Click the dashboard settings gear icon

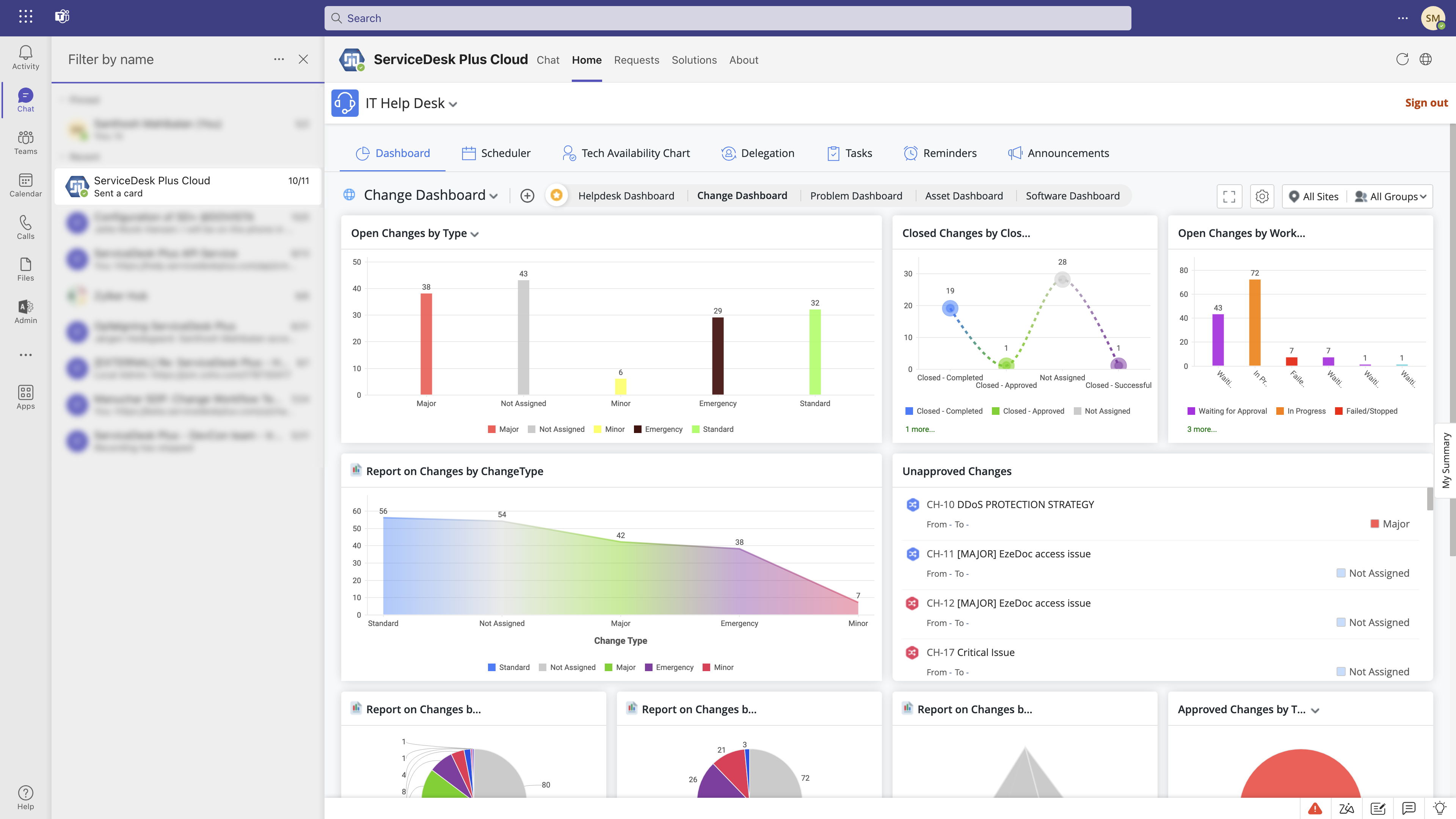click(x=1262, y=196)
